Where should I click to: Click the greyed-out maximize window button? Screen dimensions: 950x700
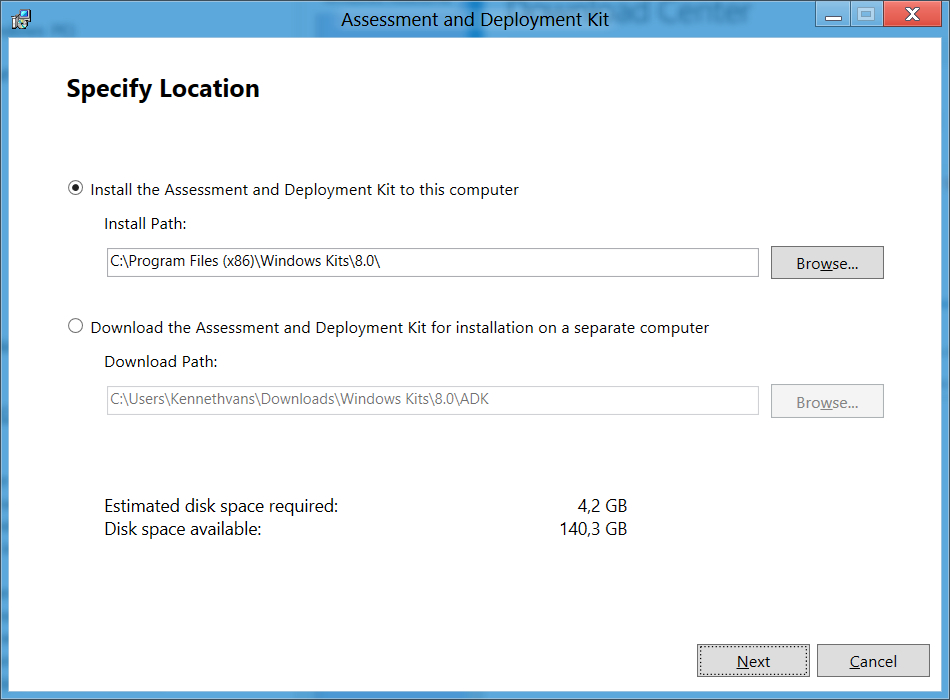[x=867, y=14]
